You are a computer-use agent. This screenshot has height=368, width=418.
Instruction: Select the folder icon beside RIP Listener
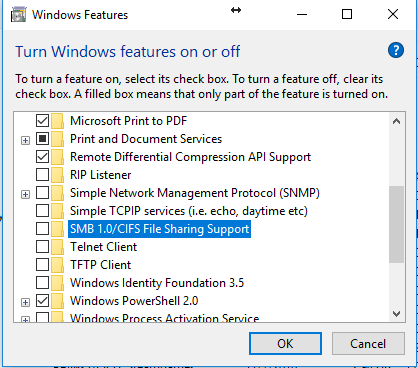pos(57,175)
